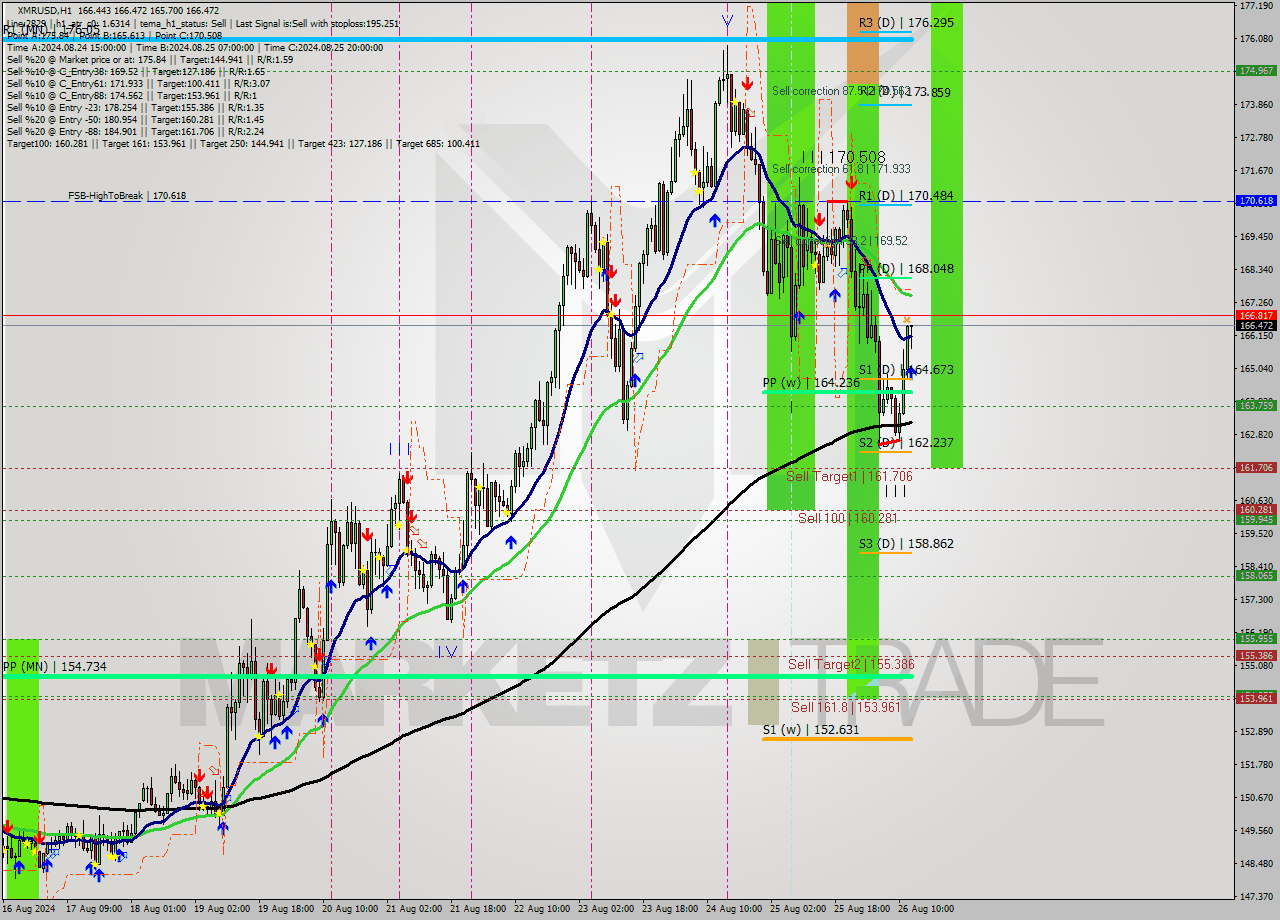Viewport: 1280px width, 920px height.
Task: Select the S1 (D) 164.673 pivot label
Action: click(906, 370)
